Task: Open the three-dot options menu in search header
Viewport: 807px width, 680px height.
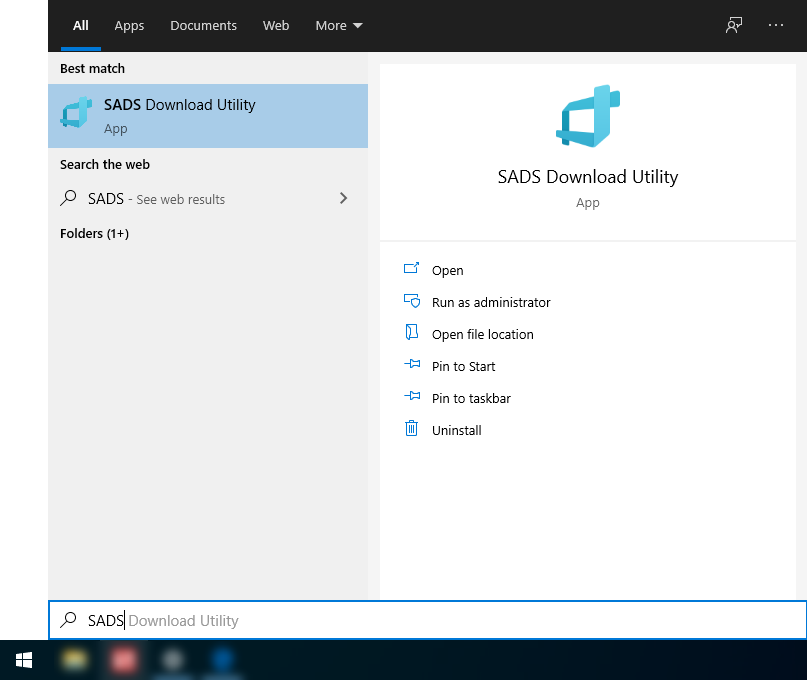Action: point(776,25)
